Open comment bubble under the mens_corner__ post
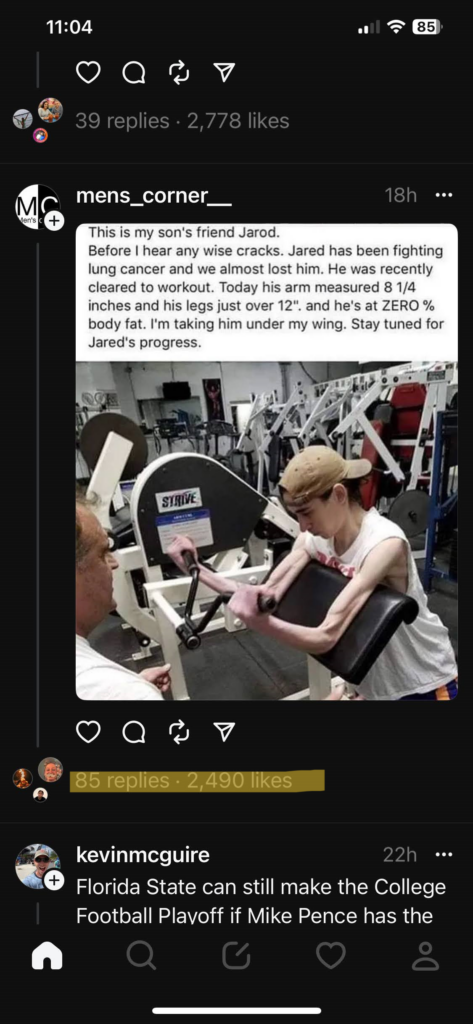The image size is (473, 1024). [134, 732]
